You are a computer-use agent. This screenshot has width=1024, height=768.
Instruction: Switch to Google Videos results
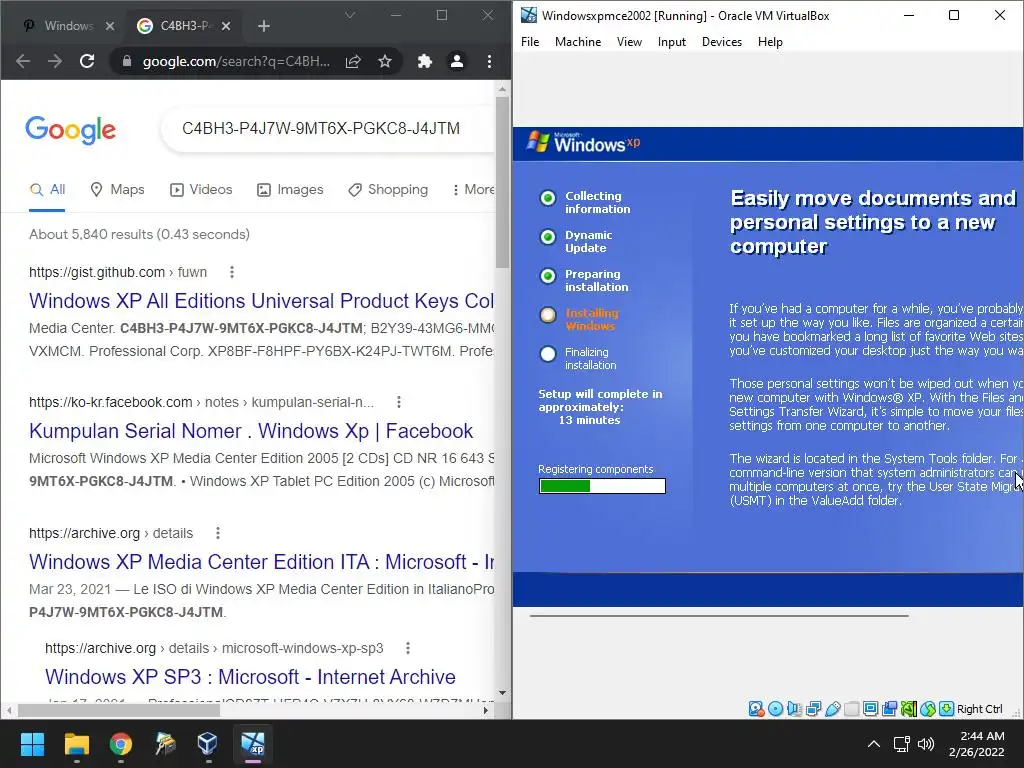[x=201, y=189]
